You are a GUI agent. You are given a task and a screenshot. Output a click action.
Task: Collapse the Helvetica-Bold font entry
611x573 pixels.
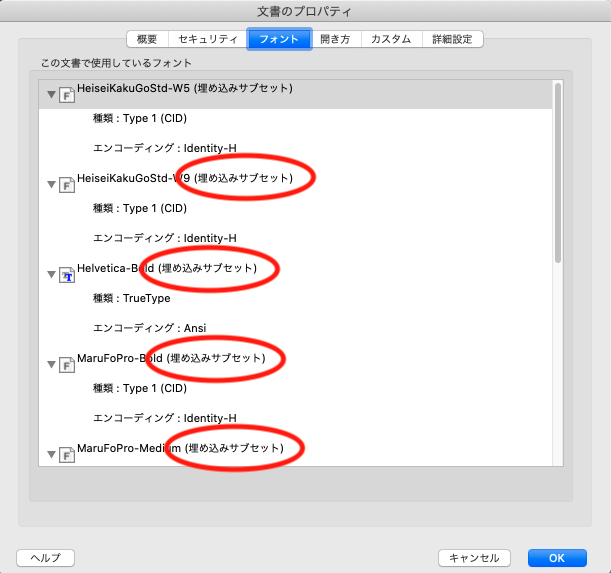coord(51,274)
